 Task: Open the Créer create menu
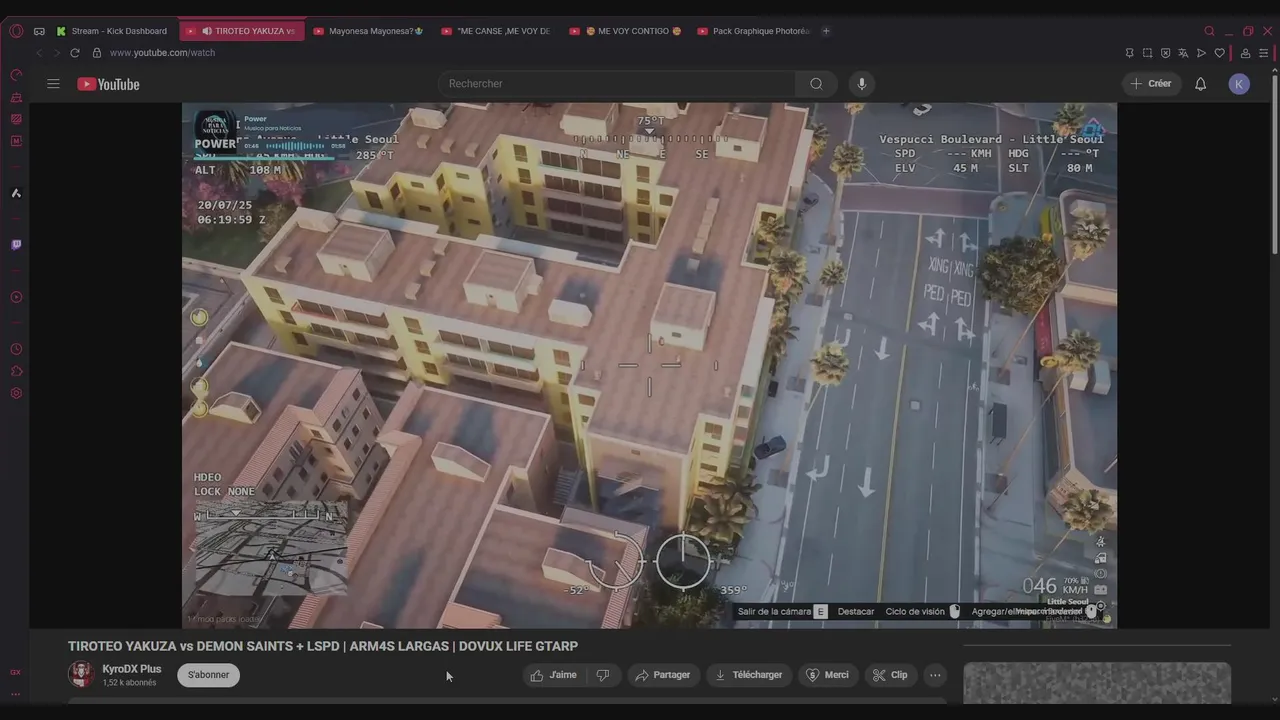[1151, 84]
